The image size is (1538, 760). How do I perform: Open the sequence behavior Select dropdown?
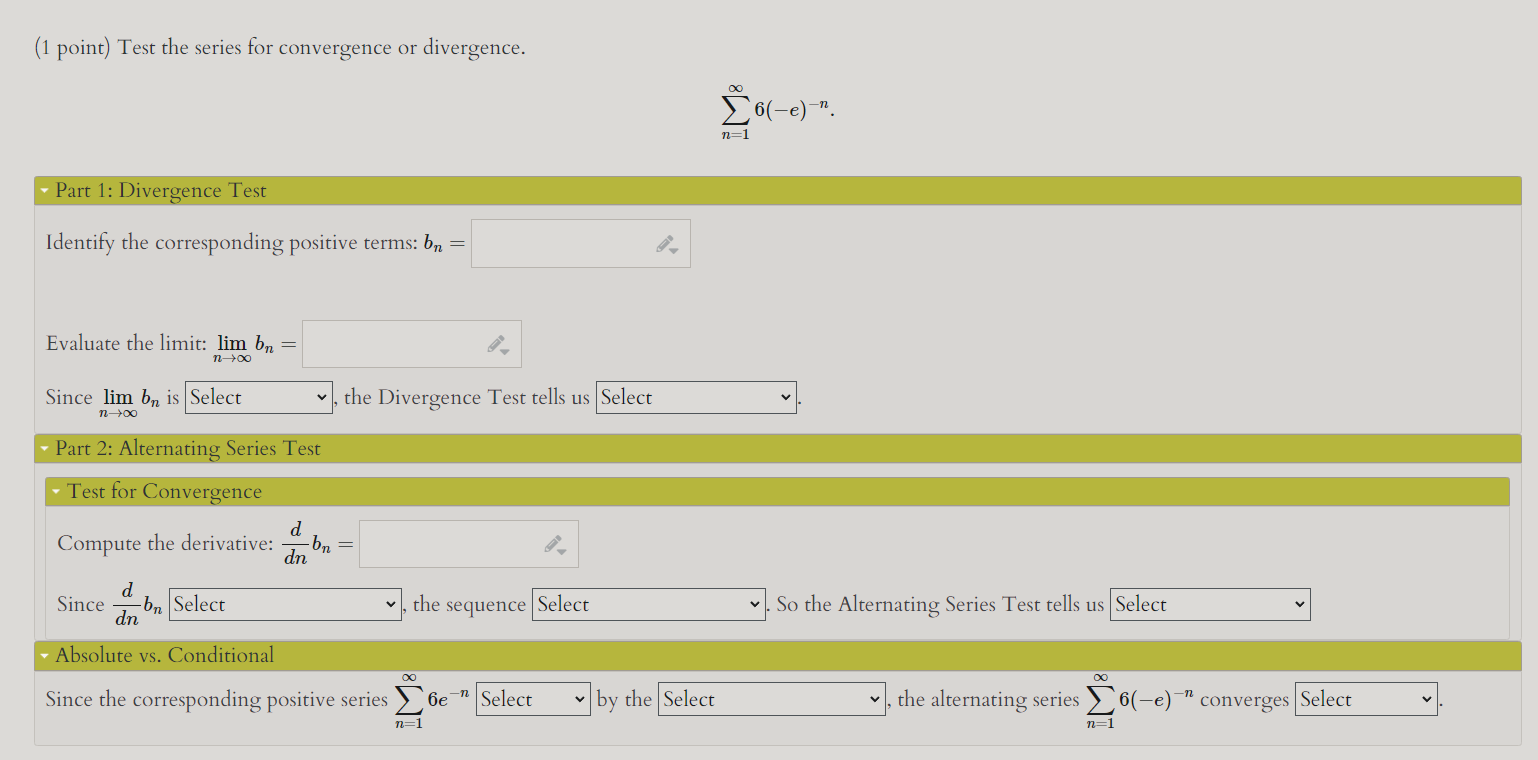648,604
